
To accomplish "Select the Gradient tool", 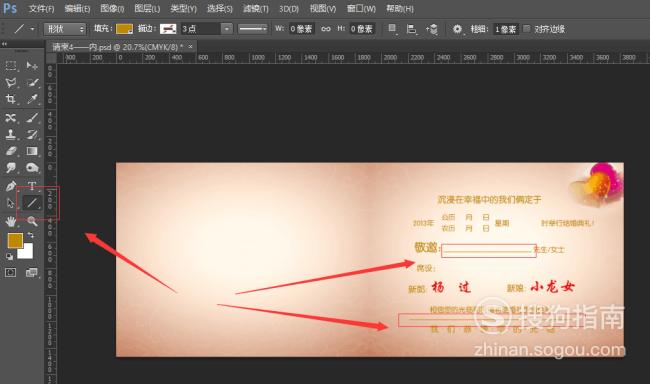I will (32, 151).
